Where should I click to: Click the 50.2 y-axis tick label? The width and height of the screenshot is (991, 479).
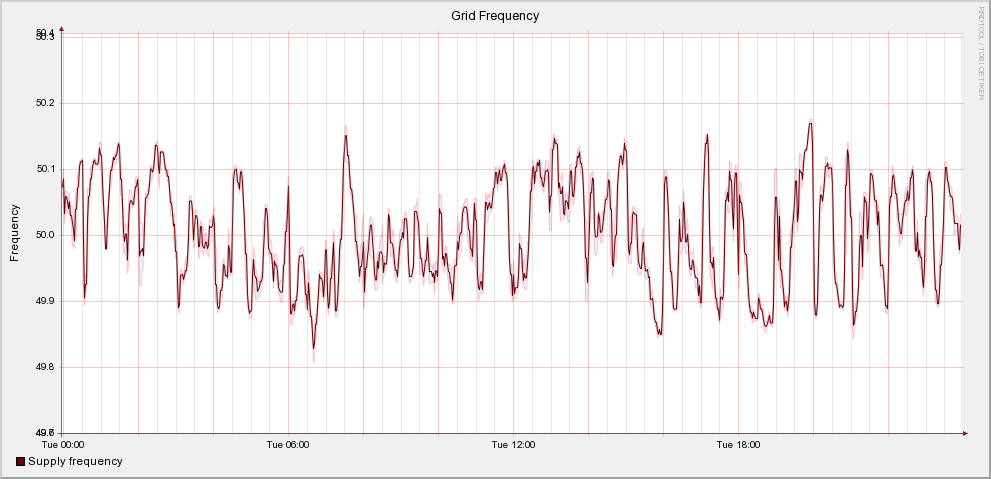tap(45, 103)
